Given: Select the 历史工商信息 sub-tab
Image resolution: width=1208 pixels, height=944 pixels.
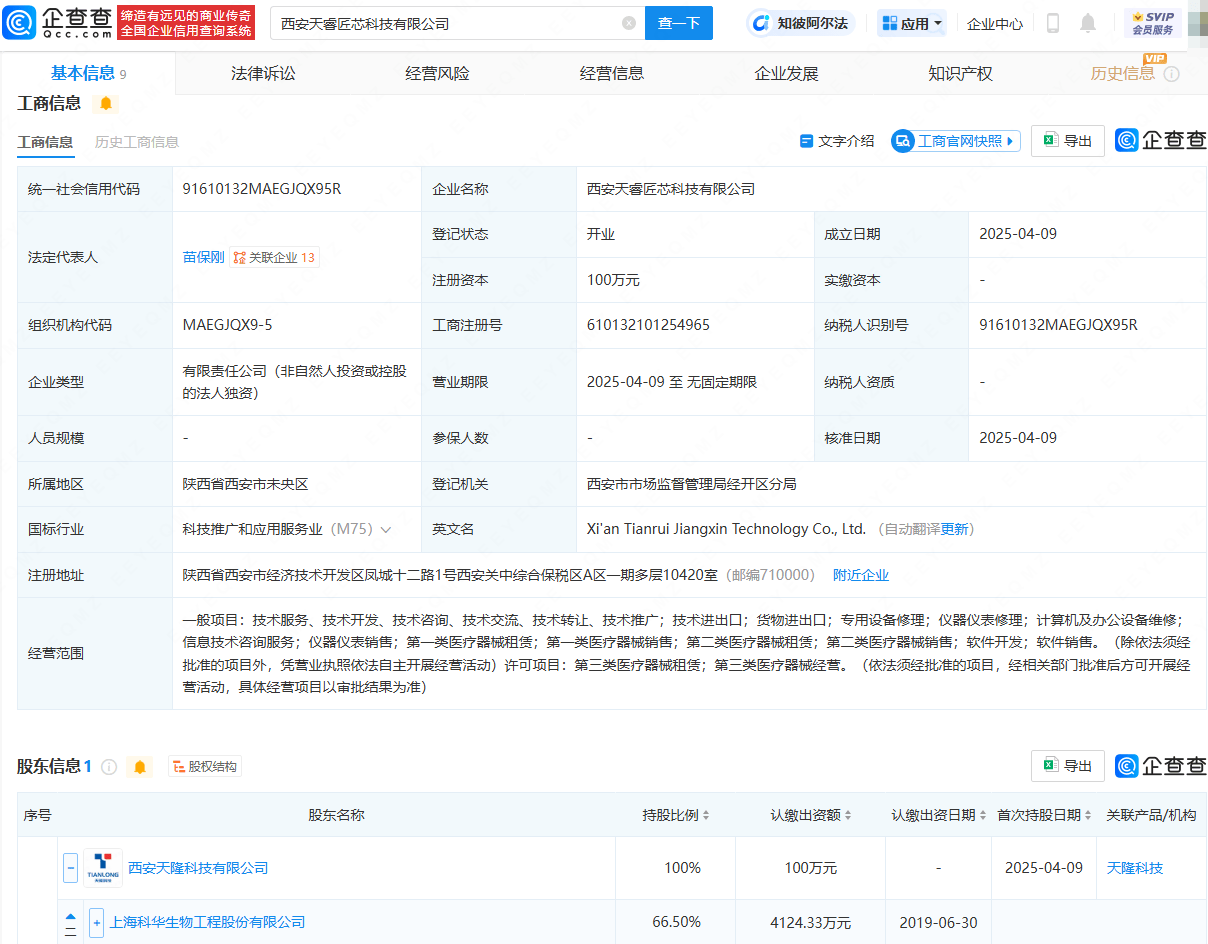Looking at the screenshot, I should tap(137, 142).
